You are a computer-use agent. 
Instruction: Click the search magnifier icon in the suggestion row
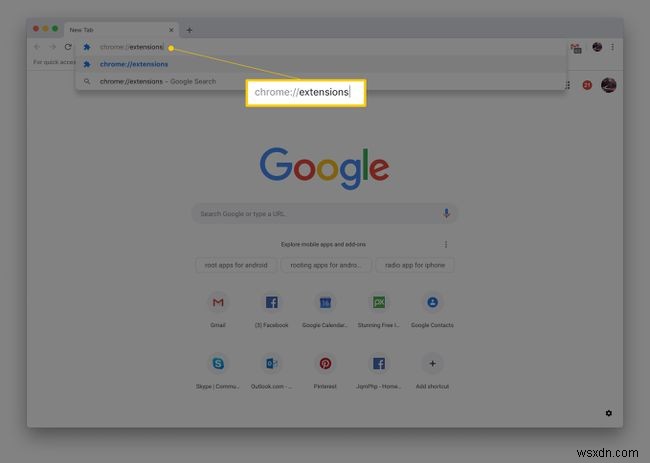(x=87, y=81)
